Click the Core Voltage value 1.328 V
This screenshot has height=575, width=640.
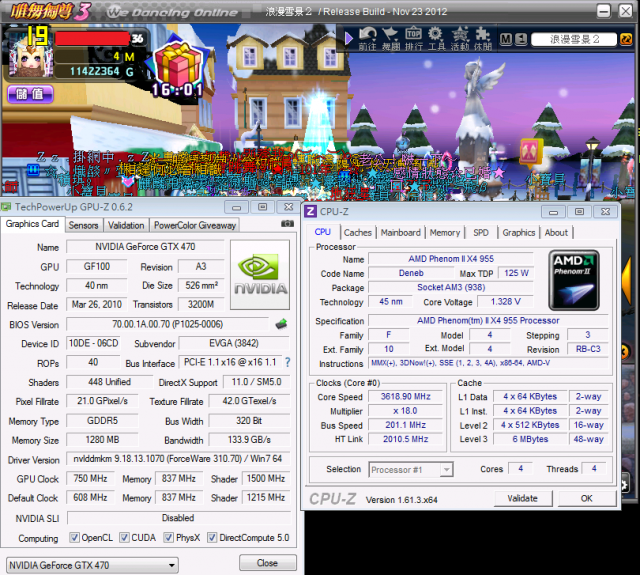coord(505,302)
